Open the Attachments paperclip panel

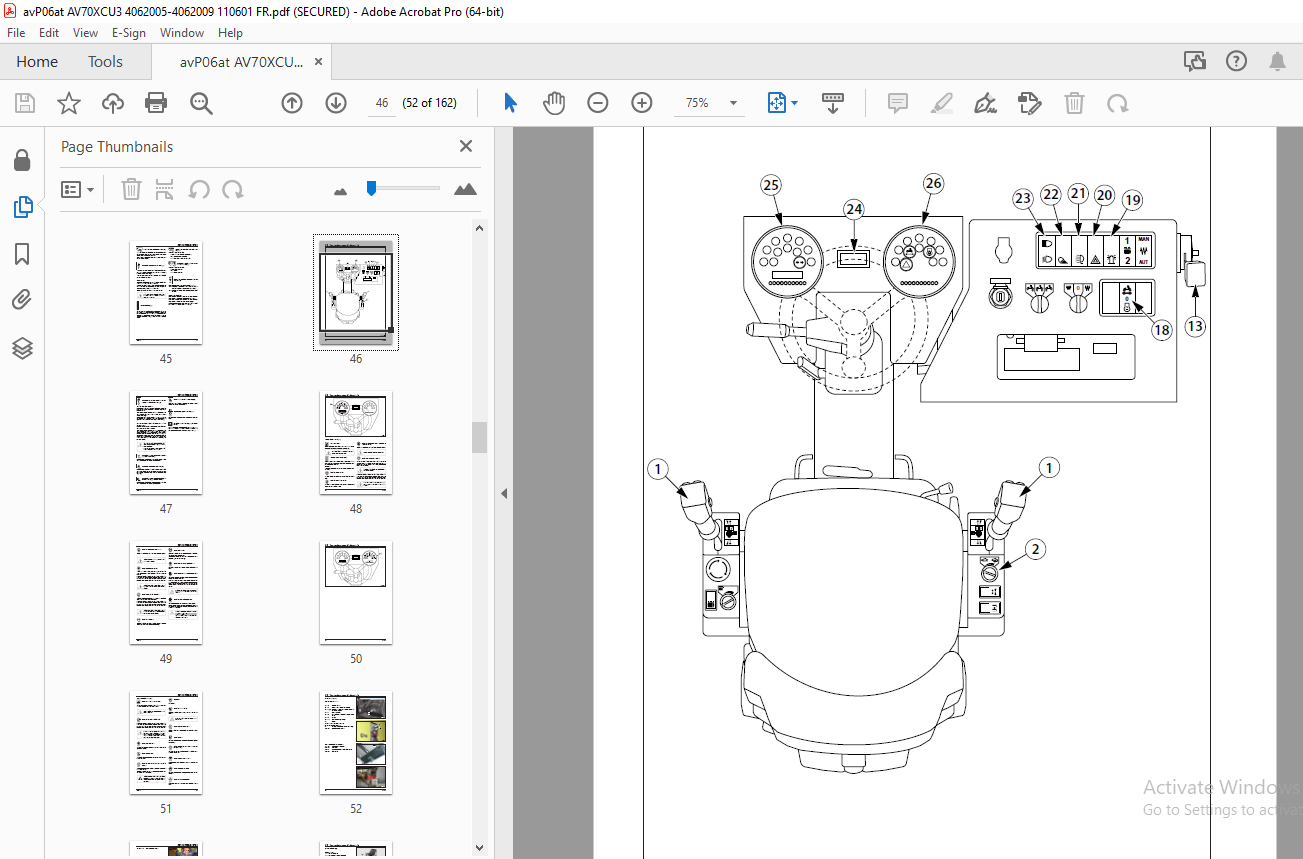22,300
